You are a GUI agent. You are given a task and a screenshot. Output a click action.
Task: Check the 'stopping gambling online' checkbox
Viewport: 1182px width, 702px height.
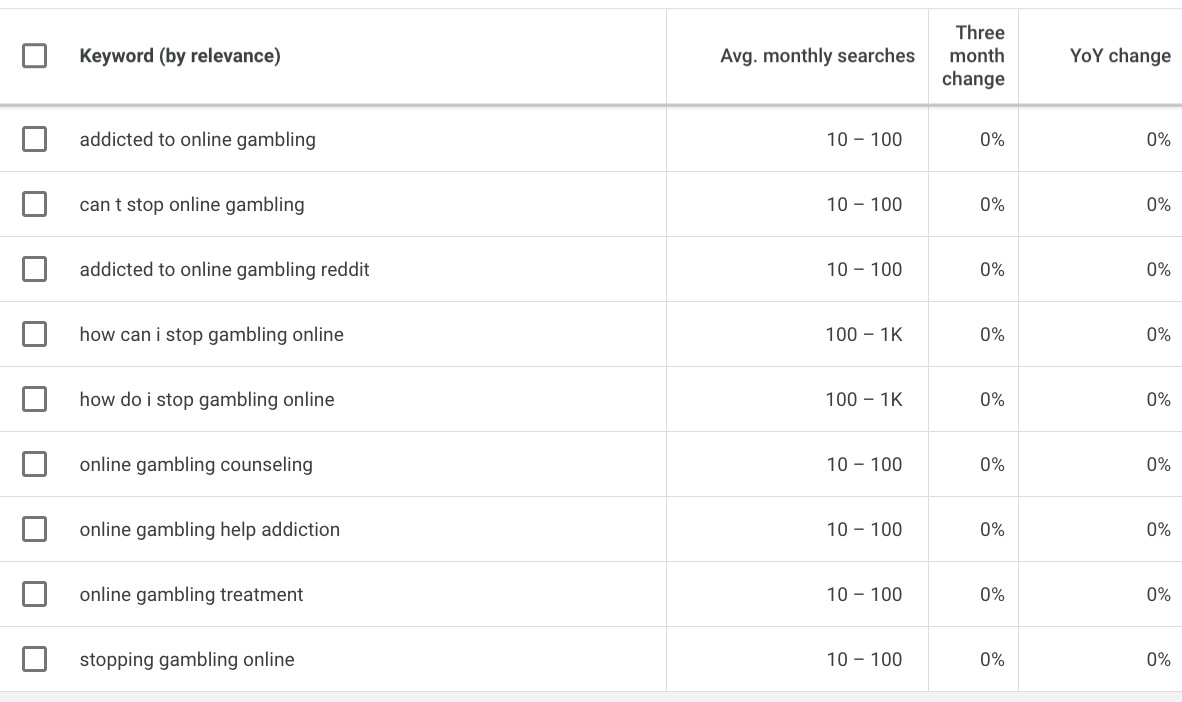point(35,659)
